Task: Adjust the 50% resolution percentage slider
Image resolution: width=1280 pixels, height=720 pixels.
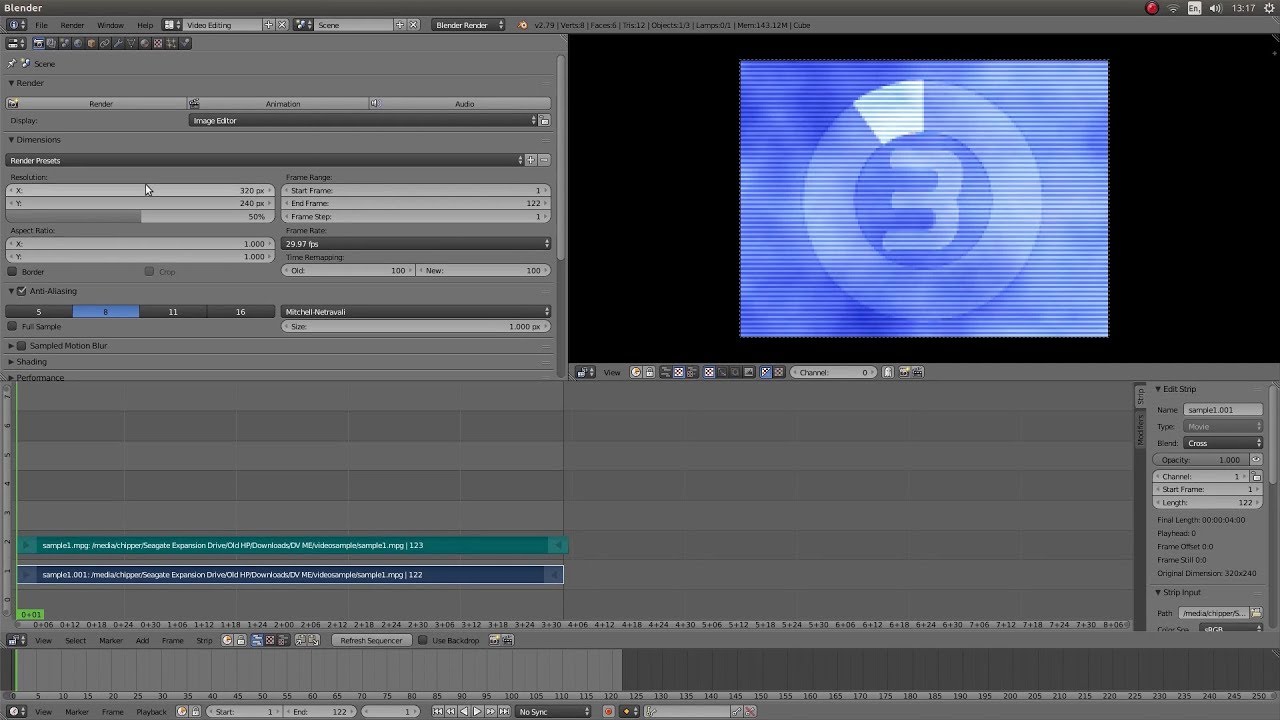Action: (x=138, y=216)
